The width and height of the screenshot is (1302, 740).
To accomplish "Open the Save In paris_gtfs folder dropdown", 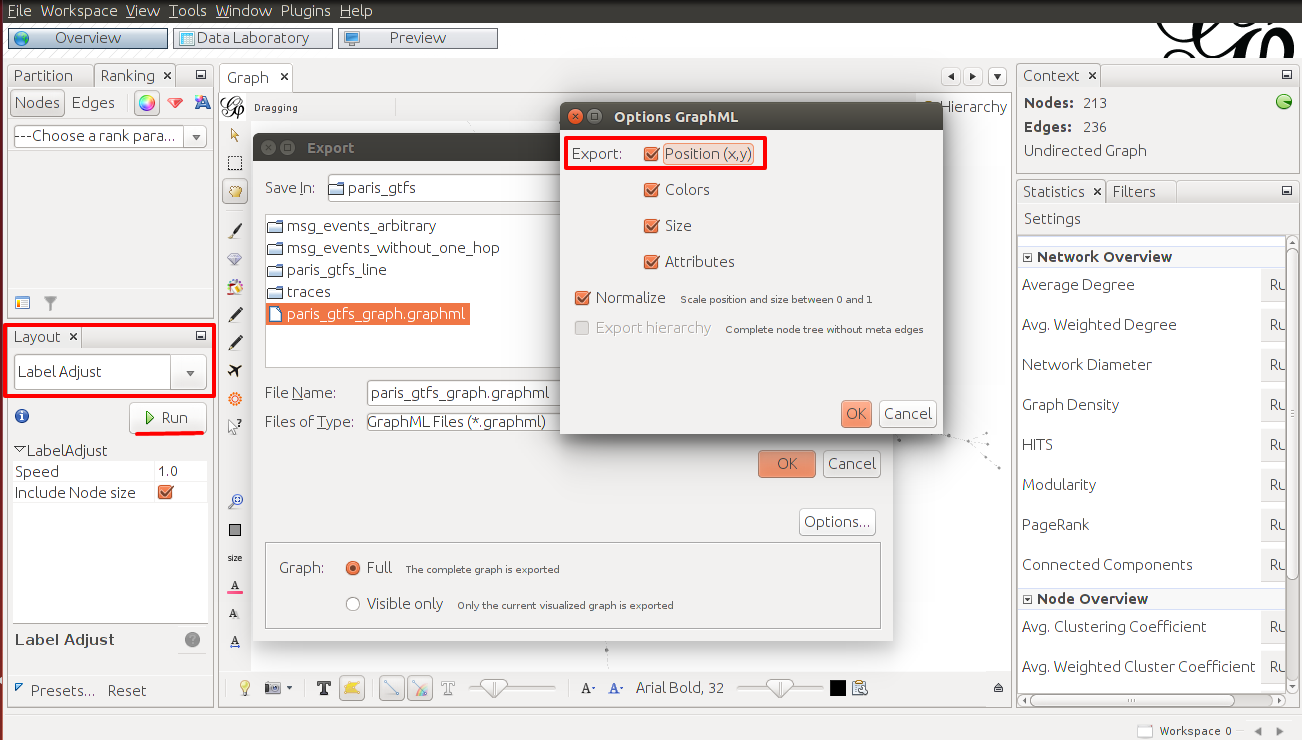I will click(x=443, y=188).
